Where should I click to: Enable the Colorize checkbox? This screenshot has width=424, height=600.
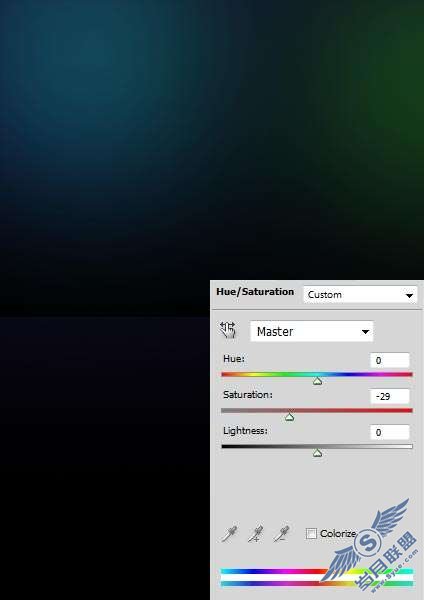[311, 533]
